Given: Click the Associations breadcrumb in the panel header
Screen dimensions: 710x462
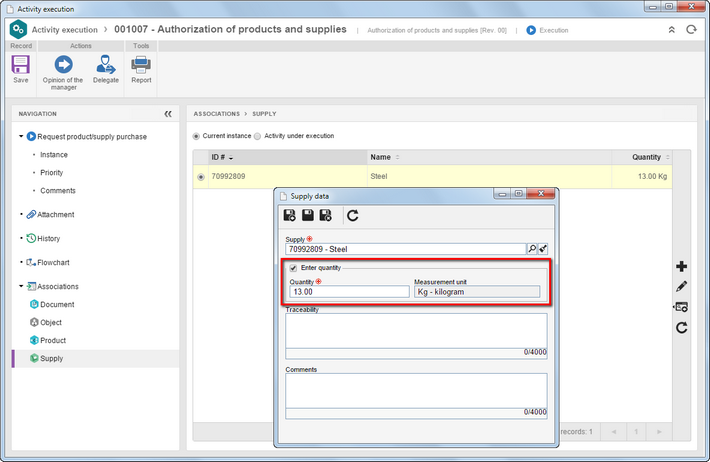Looking at the screenshot, I should (x=216, y=114).
